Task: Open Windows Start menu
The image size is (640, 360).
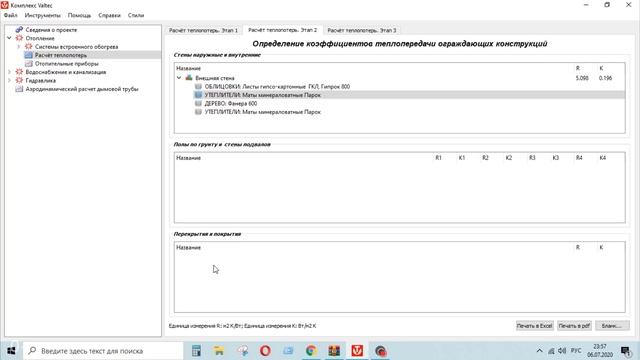Action: [11, 351]
